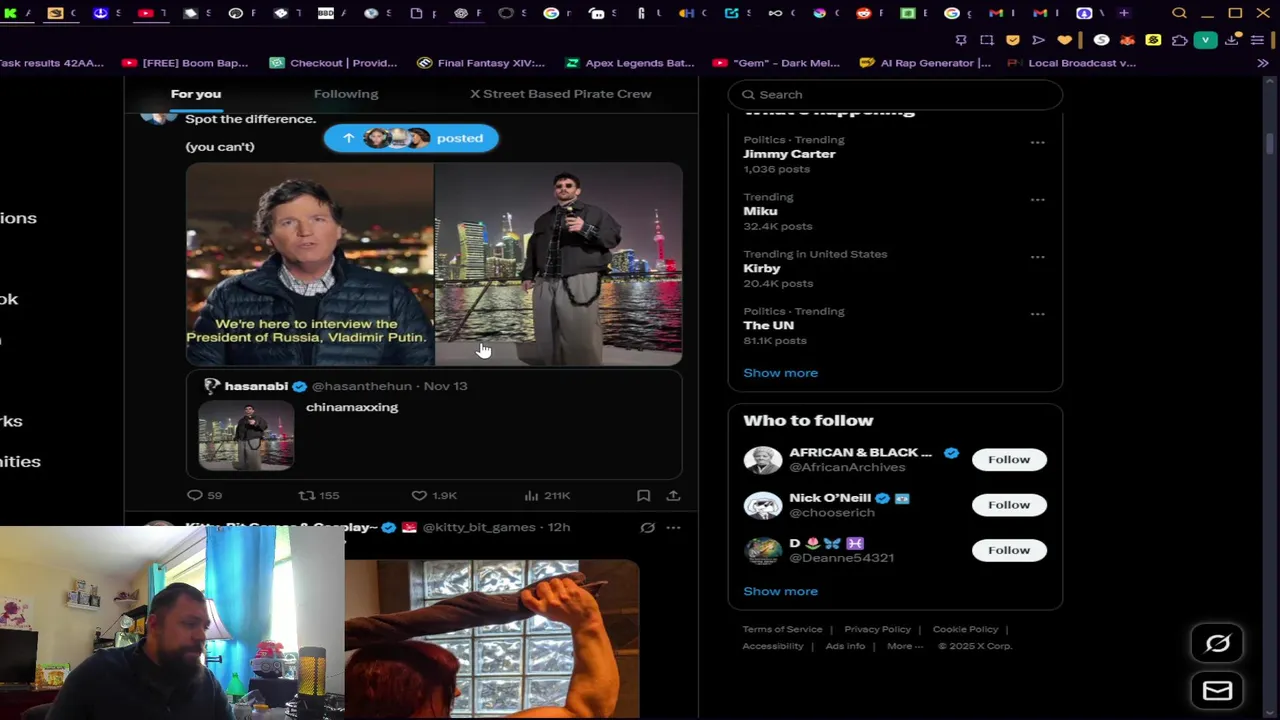This screenshot has width=1280, height=720.
Task: Open the Miku trending topic
Action: (x=760, y=211)
